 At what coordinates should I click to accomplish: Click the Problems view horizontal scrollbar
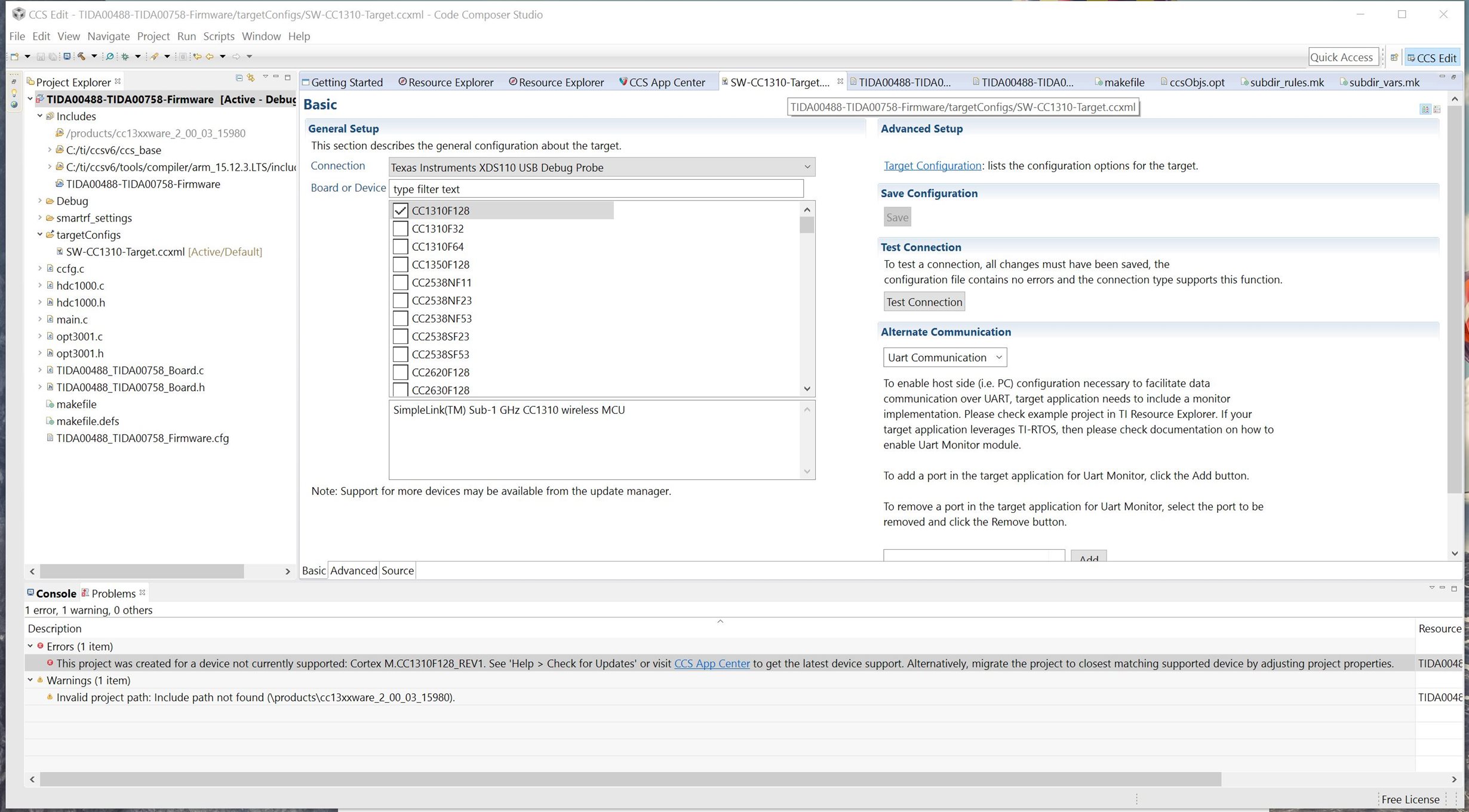pyautogui.click(x=630, y=779)
